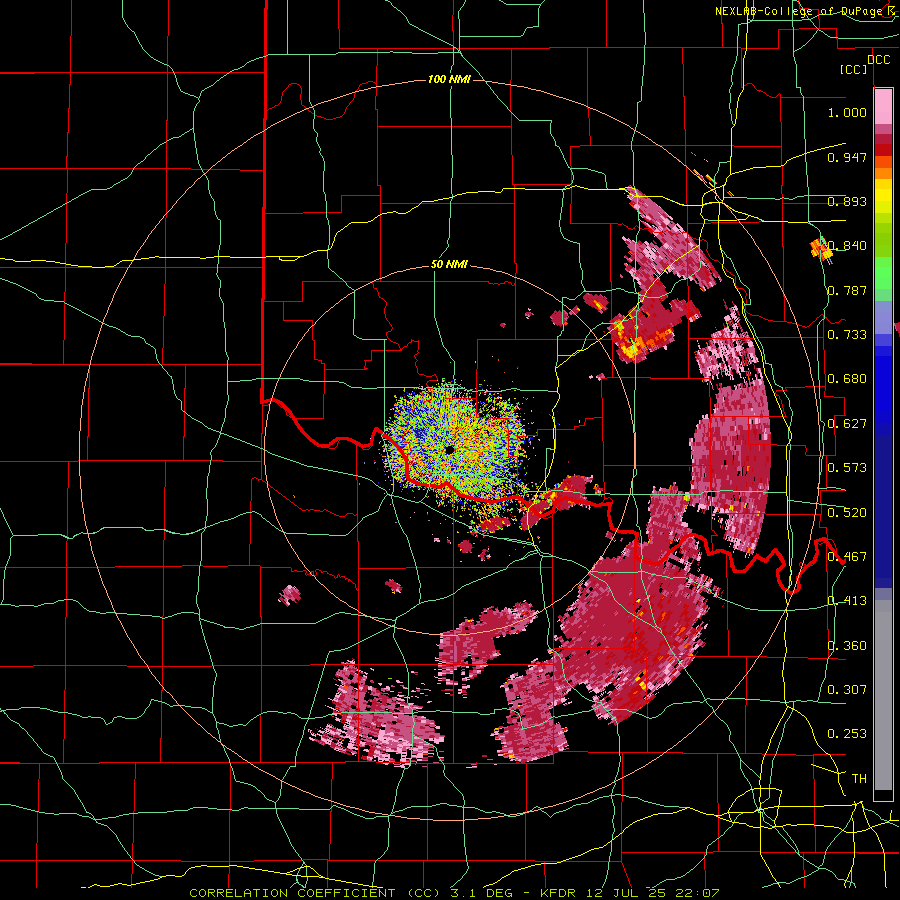This screenshot has width=900, height=900.
Task: Click the "TH" threshold label on the legend
Action: click(859, 779)
